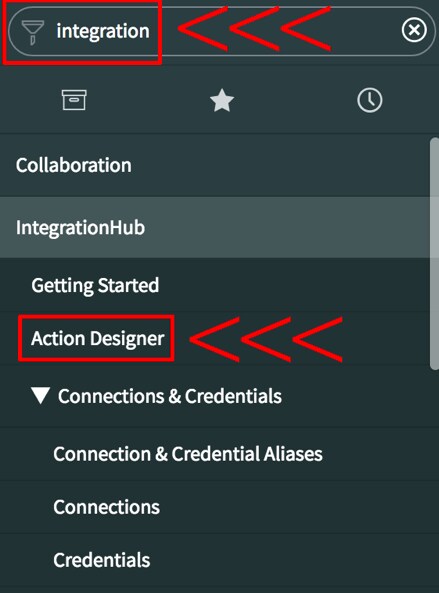Viewport: 439px width, 593px height.
Task: Open Connection & Credential Aliases
Action: click(x=188, y=453)
